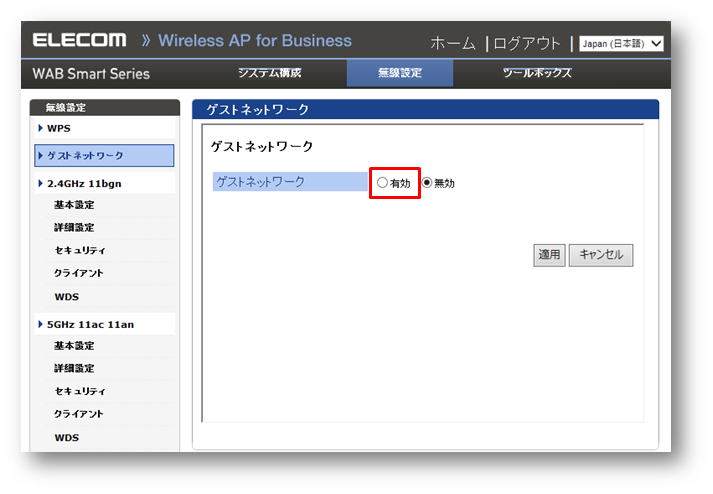713x494 pixels.
Task: Open クライアント under 2.4GHz 11bgn
Action: [79, 273]
